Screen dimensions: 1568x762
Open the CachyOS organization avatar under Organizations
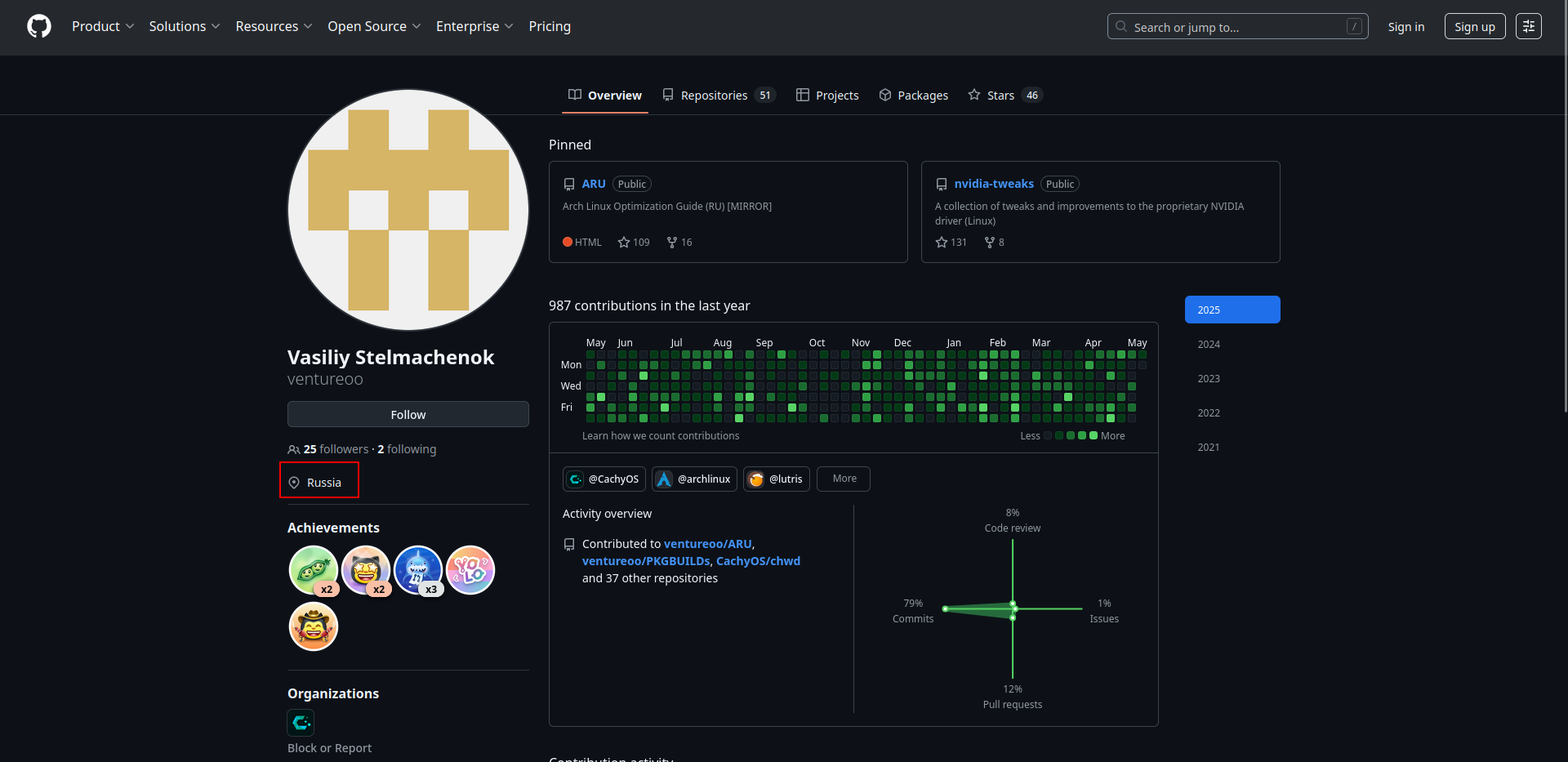click(301, 723)
